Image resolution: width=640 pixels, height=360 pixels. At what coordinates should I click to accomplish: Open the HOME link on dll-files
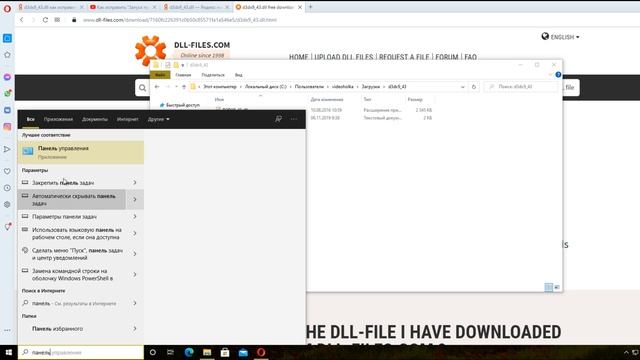298,57
